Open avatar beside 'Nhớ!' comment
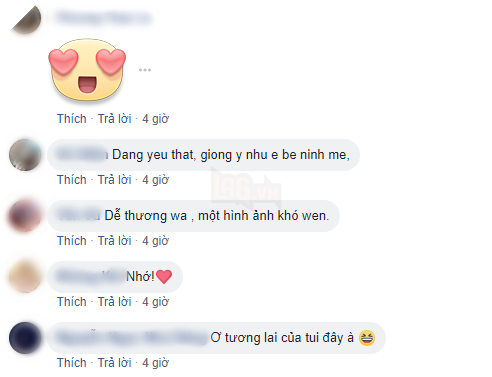The height and width of the screenshot is (377, 492). point(25,277)
